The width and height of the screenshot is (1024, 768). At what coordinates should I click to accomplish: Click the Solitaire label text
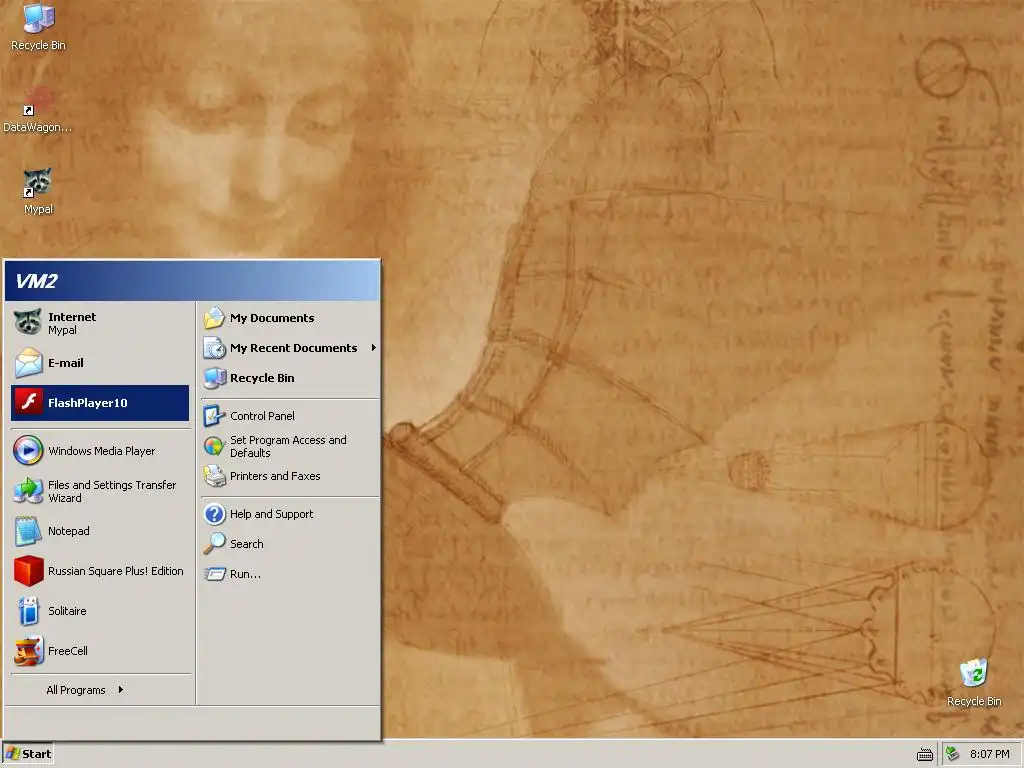(67, 611)
